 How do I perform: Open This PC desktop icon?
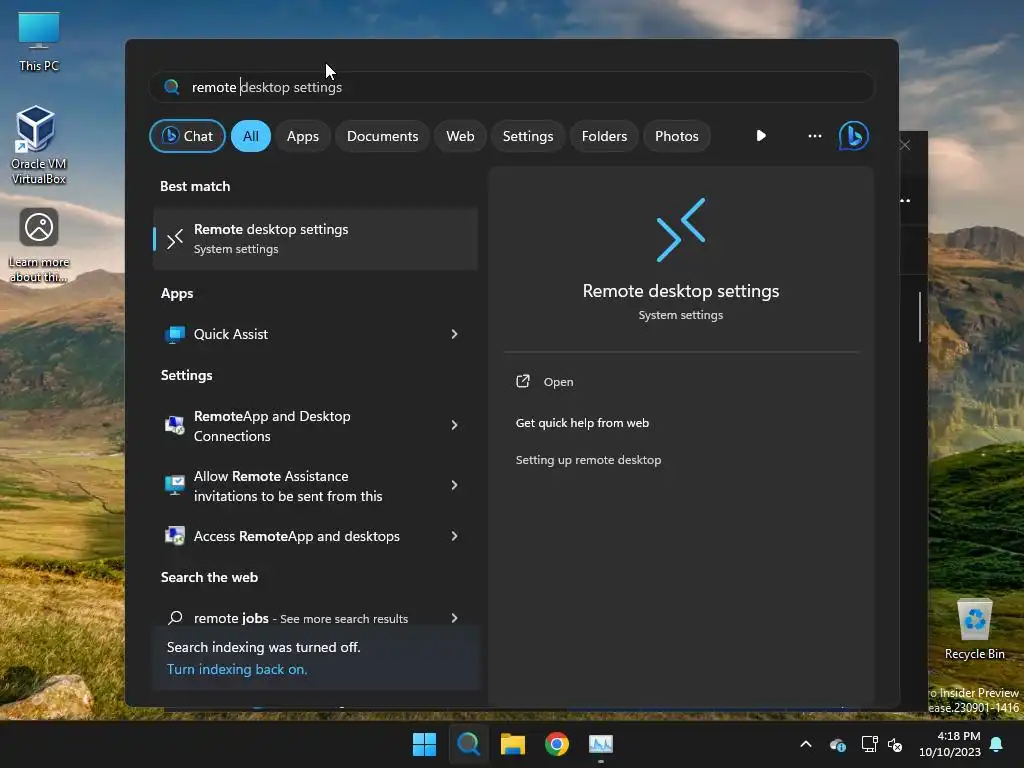(39, 40)
